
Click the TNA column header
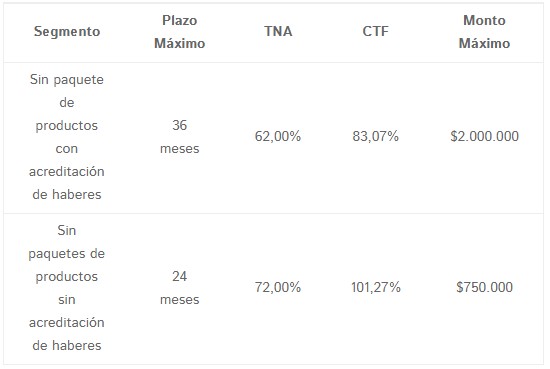[278, 32]
